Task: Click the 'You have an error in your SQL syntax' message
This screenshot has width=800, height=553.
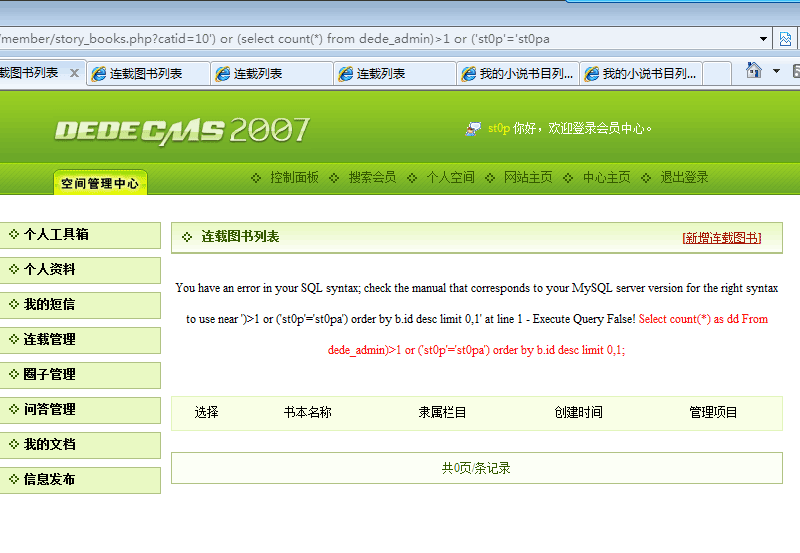Action: [268, 288]
